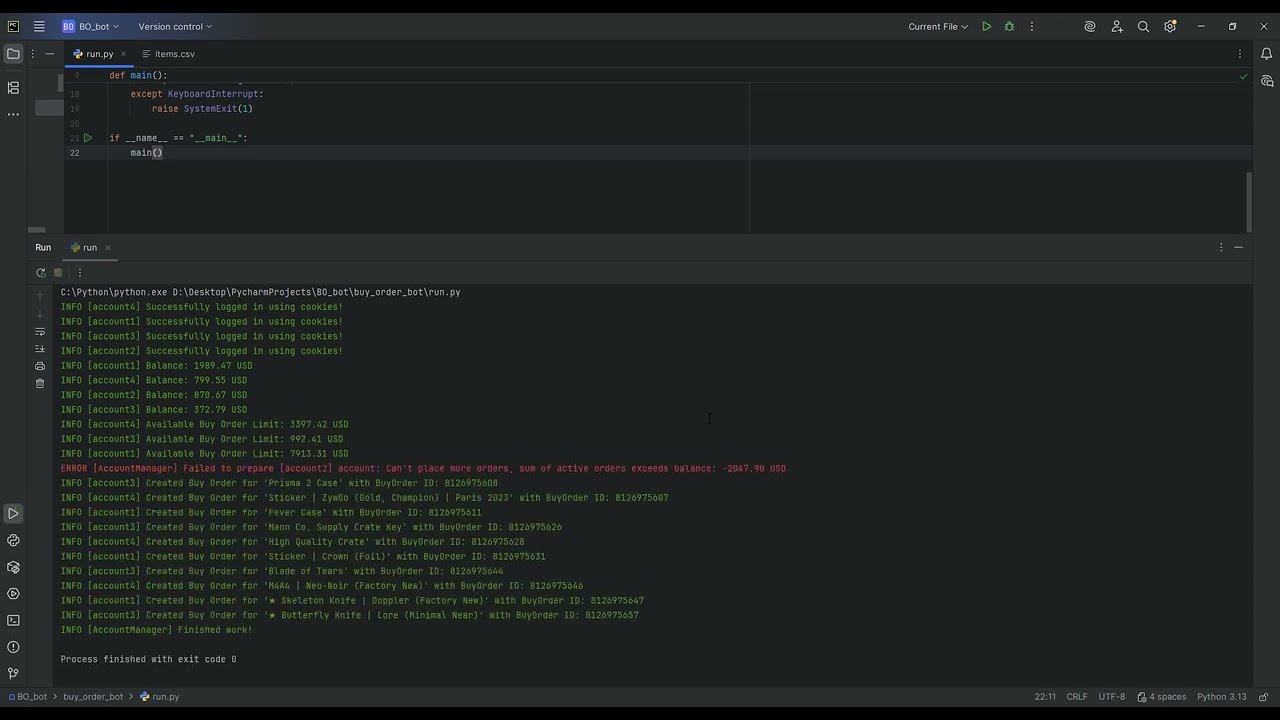
Task: Open Services tool window
Action: tap(13, 594)
